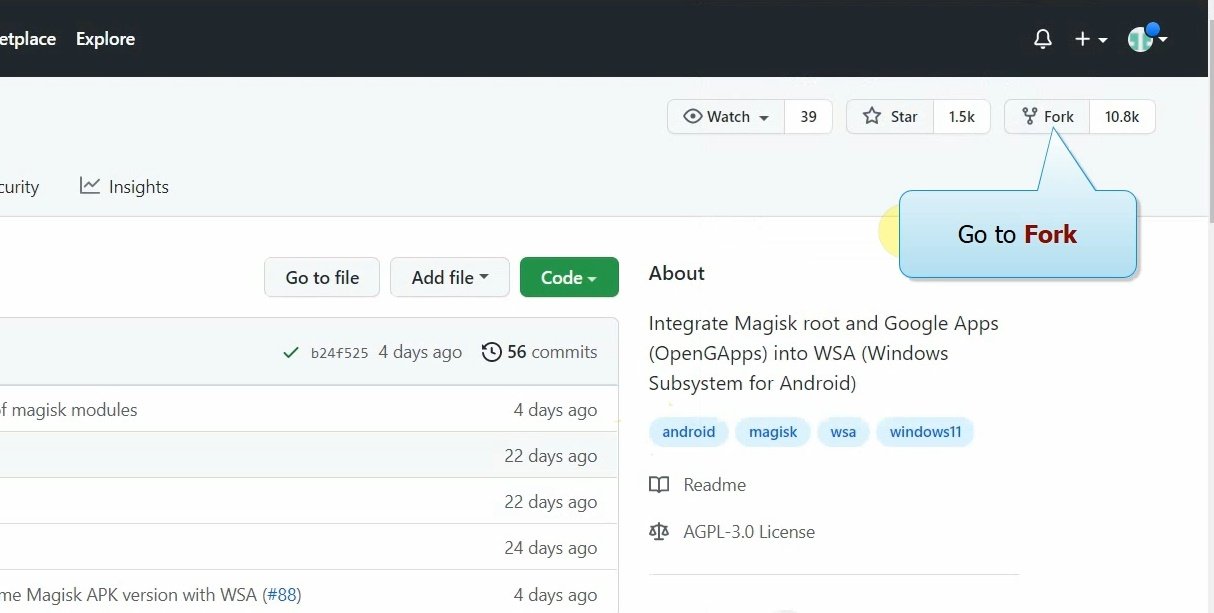Star the repository
1214x613 pixels.
(890, 117)
